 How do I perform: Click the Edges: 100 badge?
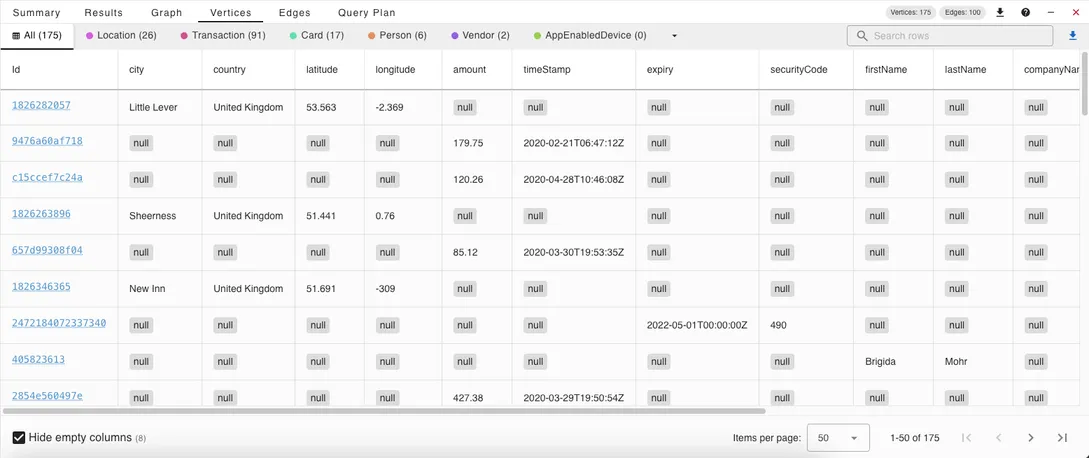coord(962,13)
